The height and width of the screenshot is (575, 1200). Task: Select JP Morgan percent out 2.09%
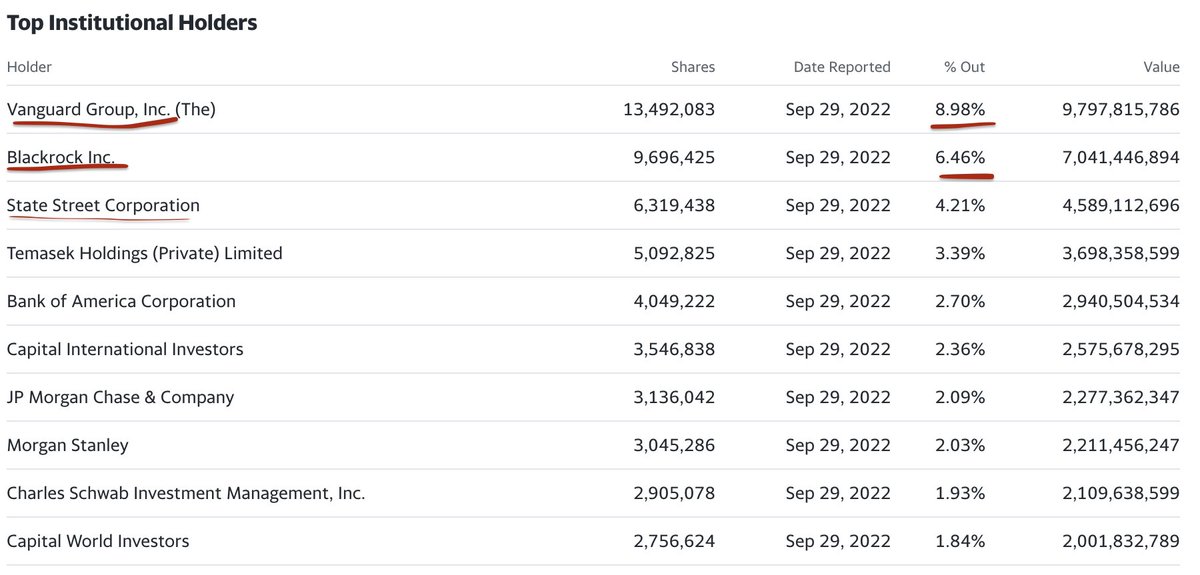[x=960, y=397]
